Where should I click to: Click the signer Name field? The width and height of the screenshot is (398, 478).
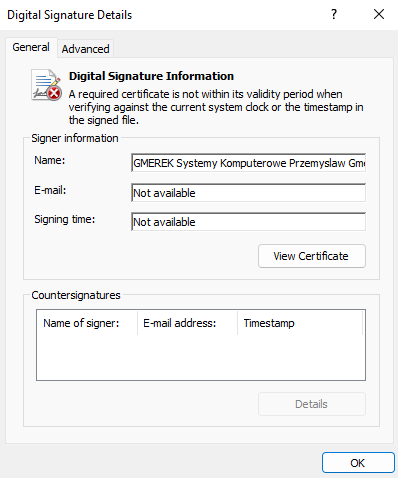coord(248,163)
